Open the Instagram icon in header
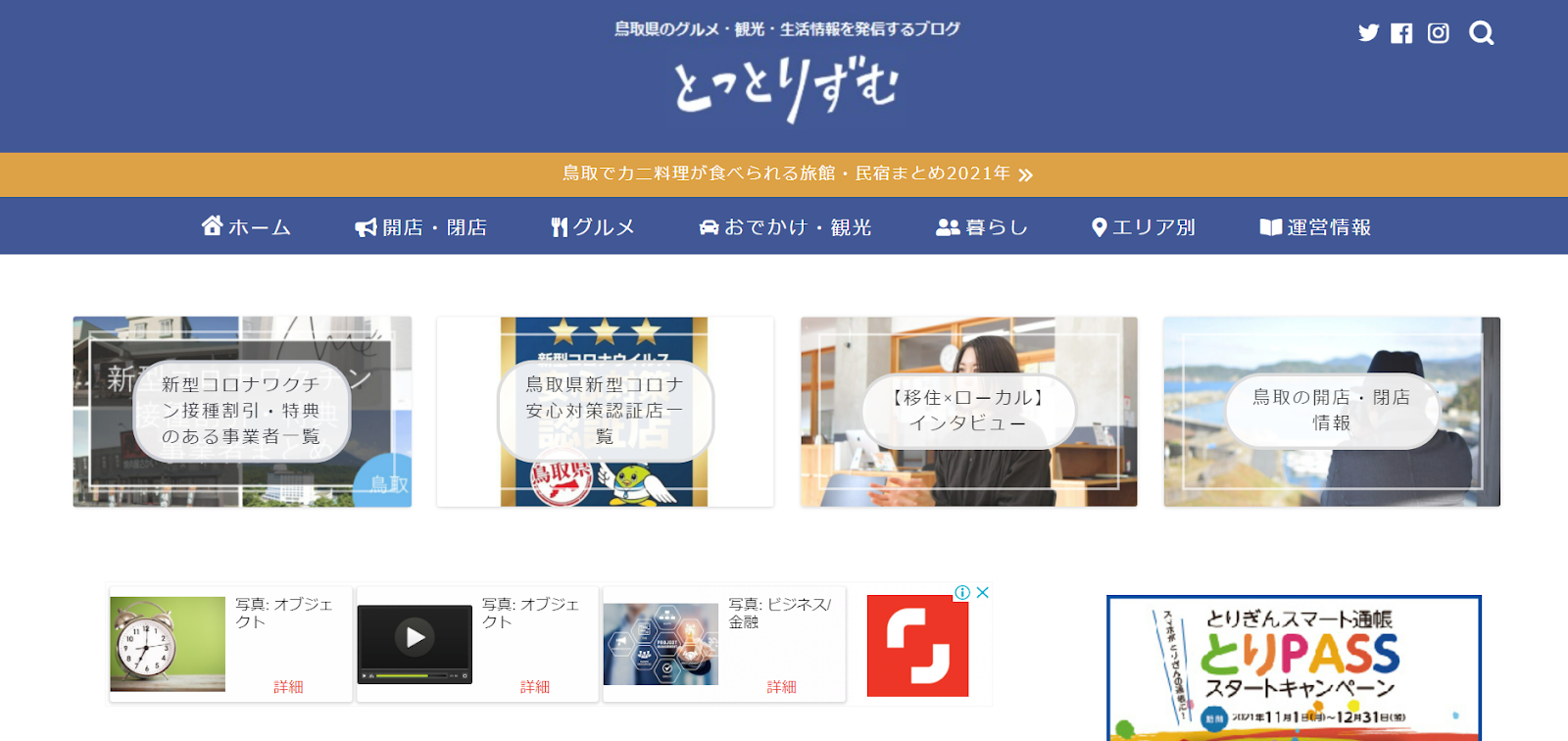The image size is (1568, 741). [1438, 33]
